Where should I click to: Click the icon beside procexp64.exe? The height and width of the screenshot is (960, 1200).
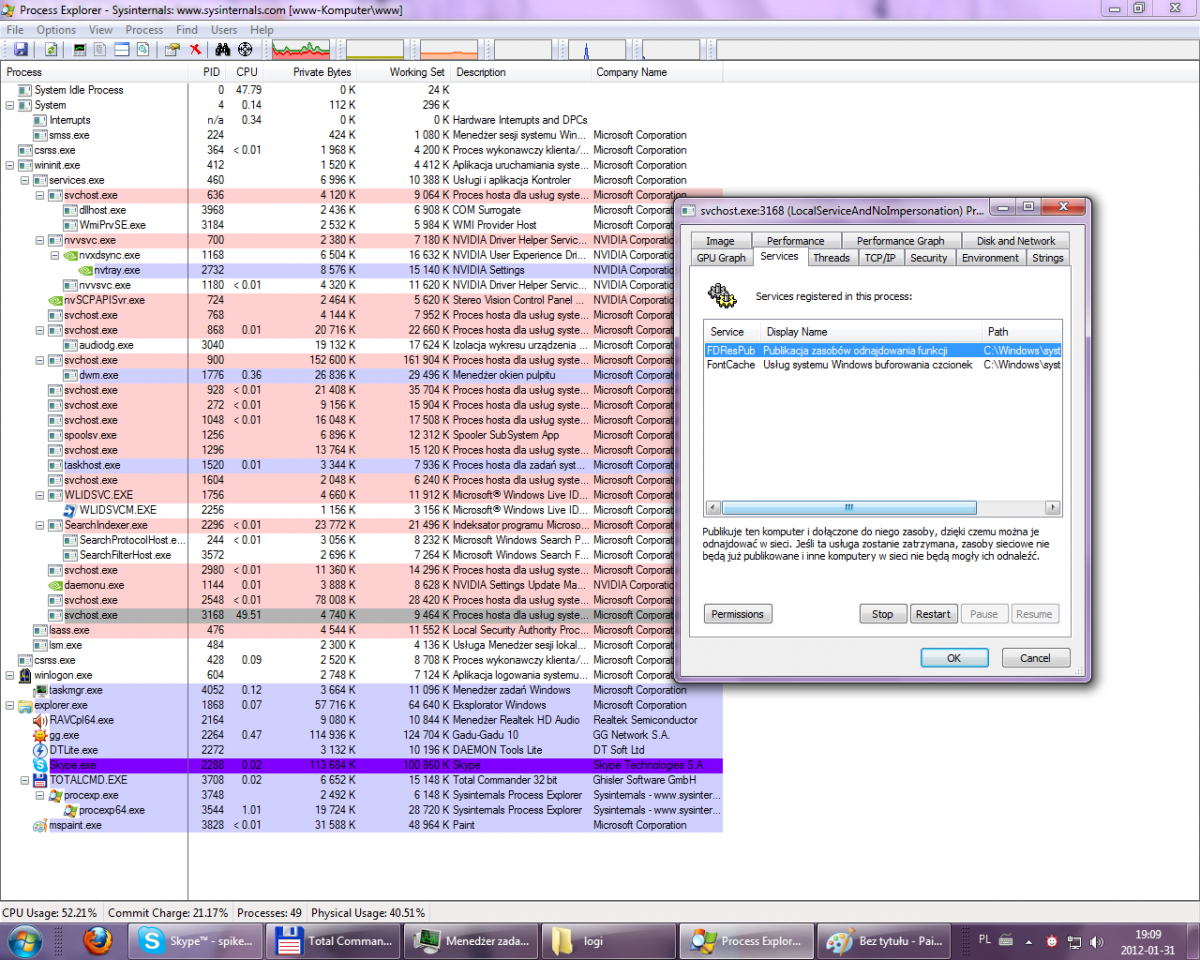pyautogui.click(x=70, y=810)
